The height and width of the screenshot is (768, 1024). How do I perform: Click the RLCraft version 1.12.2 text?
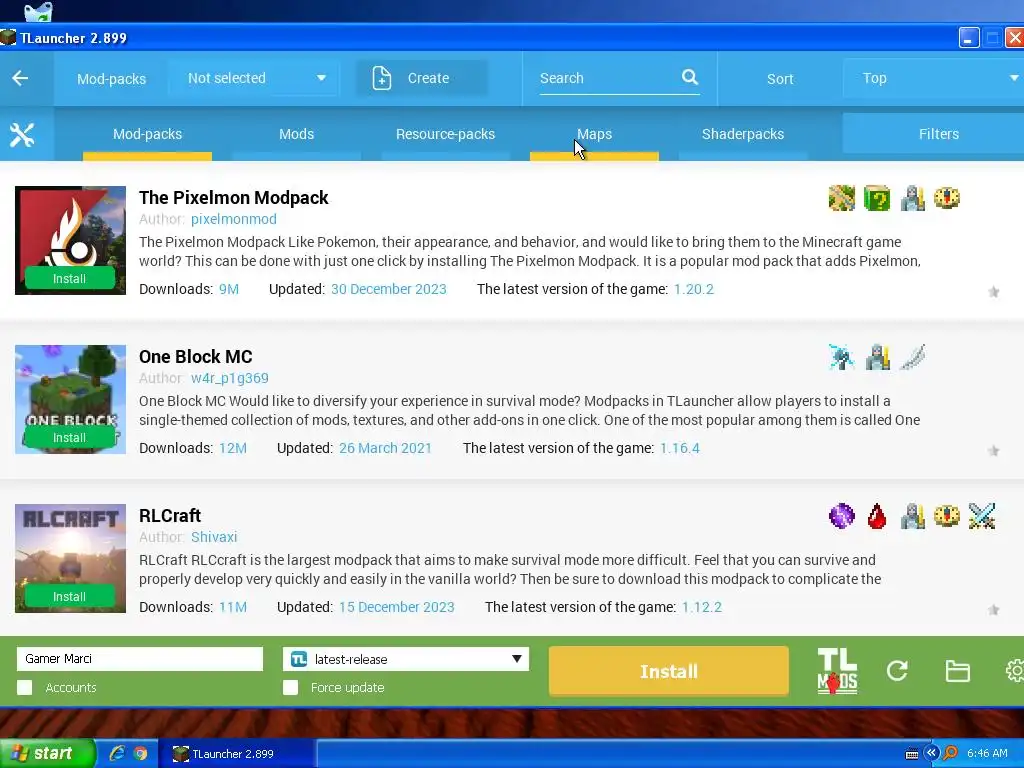(702, 607)
